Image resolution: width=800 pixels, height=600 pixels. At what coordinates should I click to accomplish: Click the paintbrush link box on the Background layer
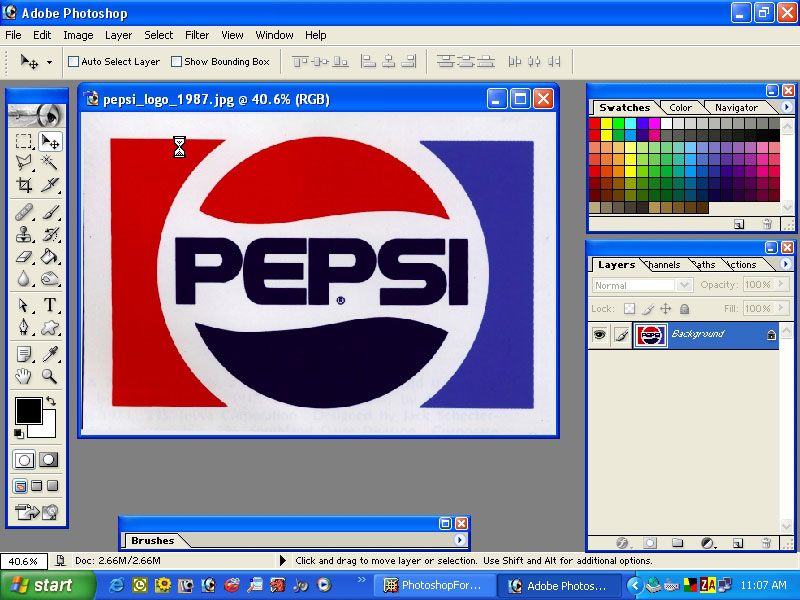[x=621, y=335]
